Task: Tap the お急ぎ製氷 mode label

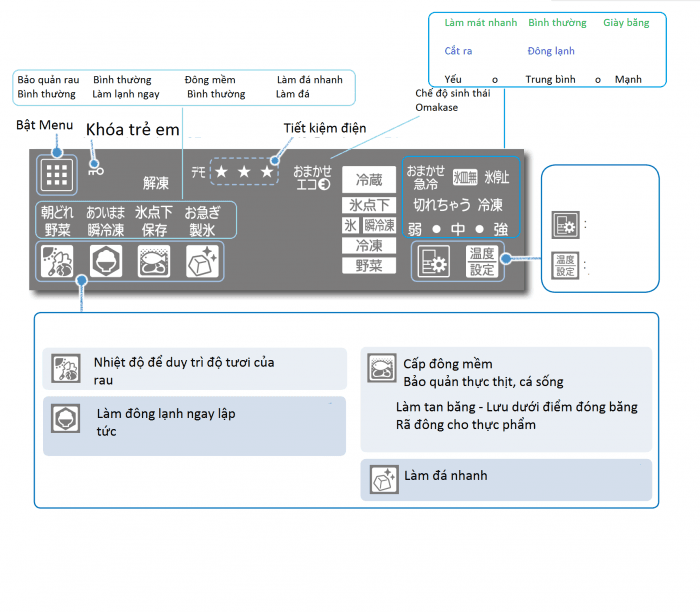Action: pos(202,221)
